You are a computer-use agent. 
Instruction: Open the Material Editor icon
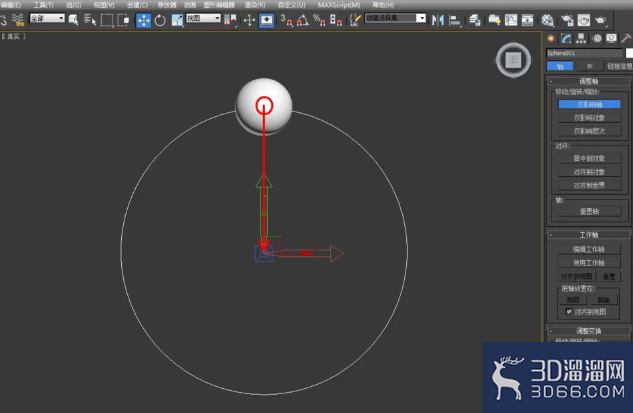point(547,20)
